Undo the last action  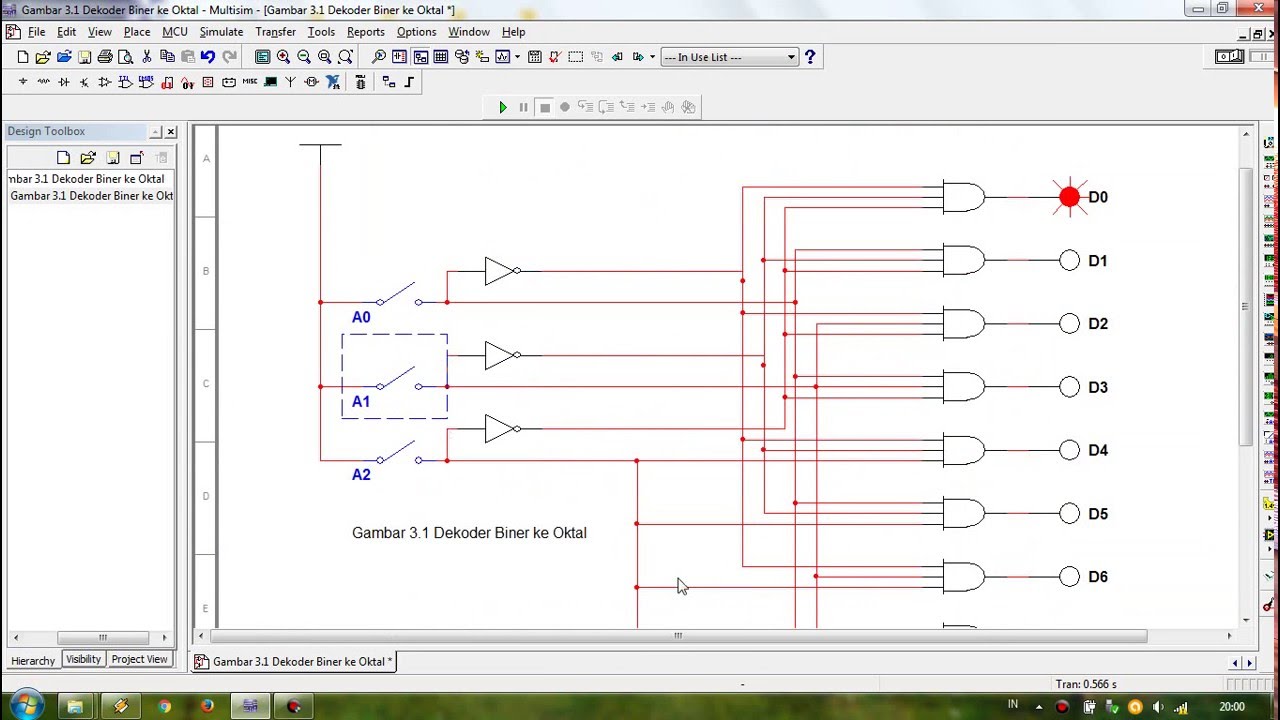pos(208,57)
